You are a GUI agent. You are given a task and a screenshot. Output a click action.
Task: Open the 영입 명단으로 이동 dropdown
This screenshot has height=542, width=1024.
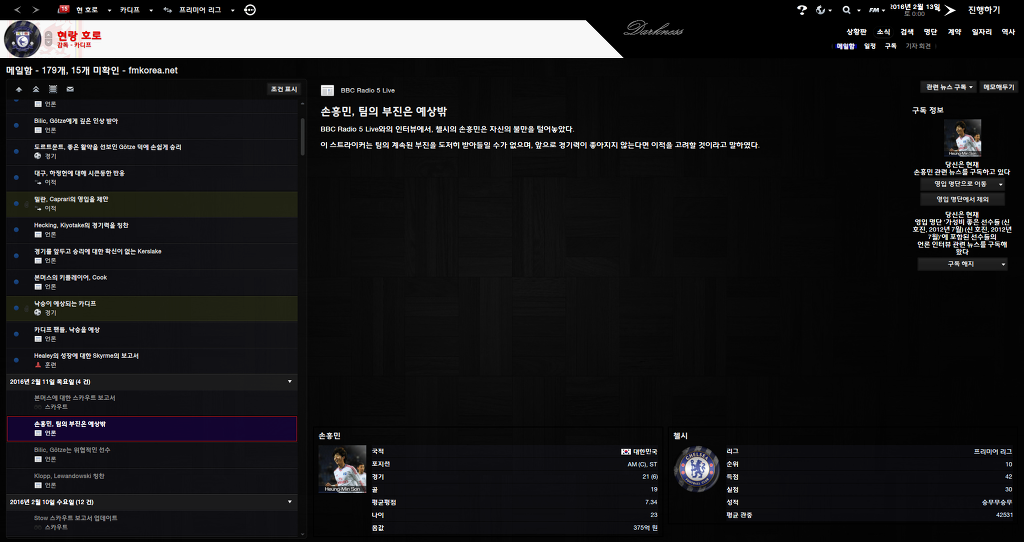pos(962,184)
